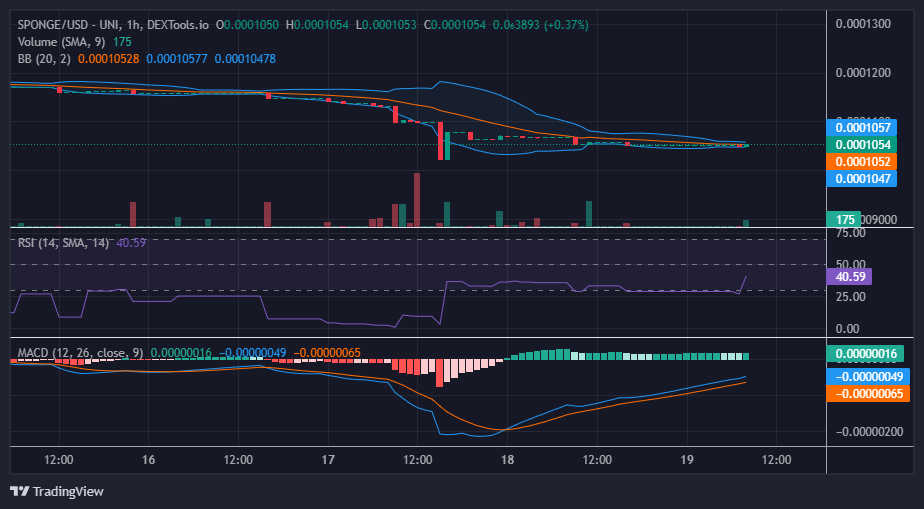Click the date 18 on time axis
The width and height of the screenshot is (924, 509).
click(507, 460)
